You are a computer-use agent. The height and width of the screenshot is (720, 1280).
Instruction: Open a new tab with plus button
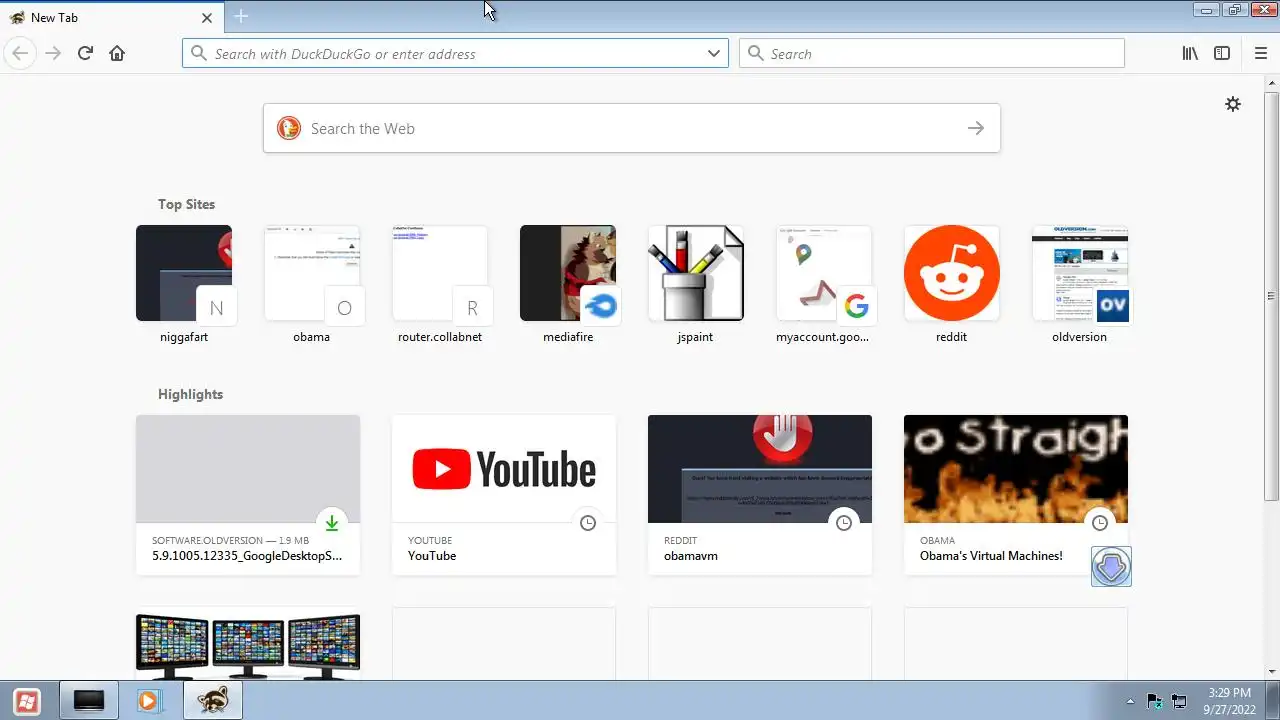point(241,16)
